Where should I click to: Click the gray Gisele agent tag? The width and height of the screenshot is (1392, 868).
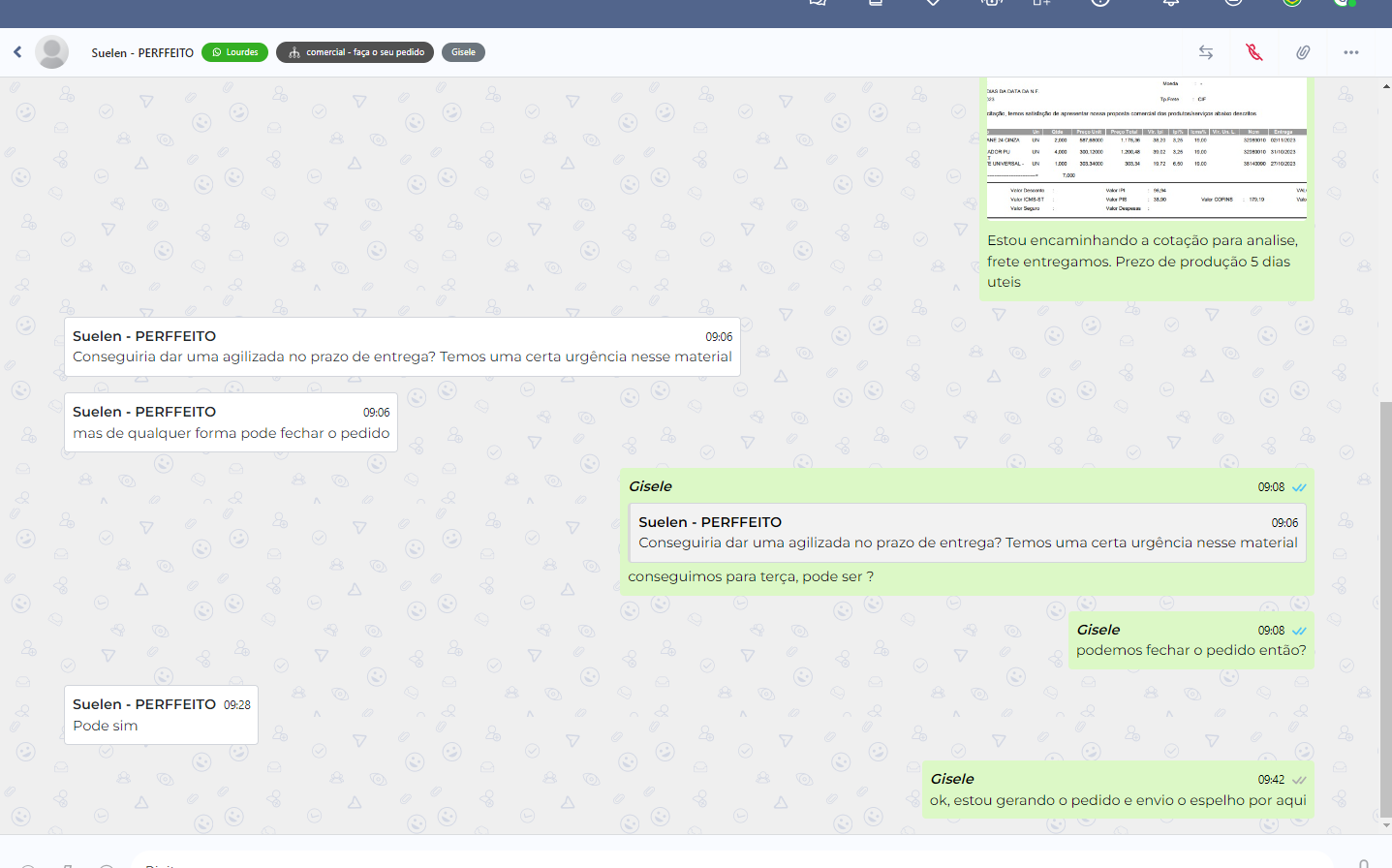463,52
